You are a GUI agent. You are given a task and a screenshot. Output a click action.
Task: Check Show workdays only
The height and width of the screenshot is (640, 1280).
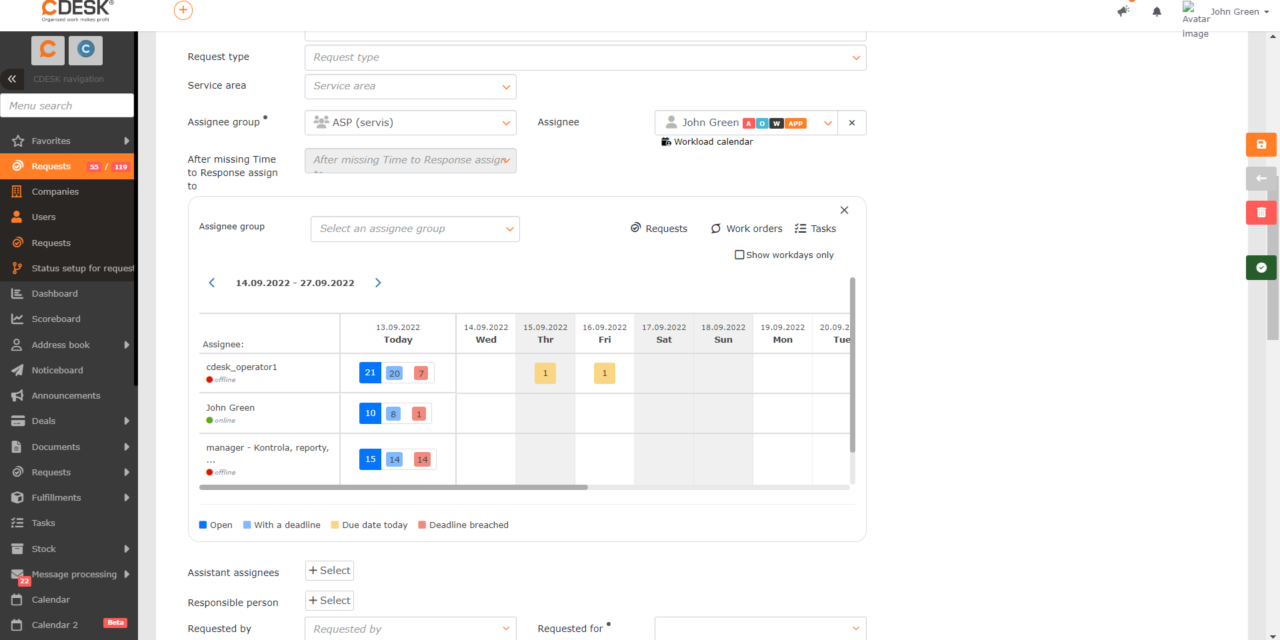pyautogui.click(x=740, y=255)
